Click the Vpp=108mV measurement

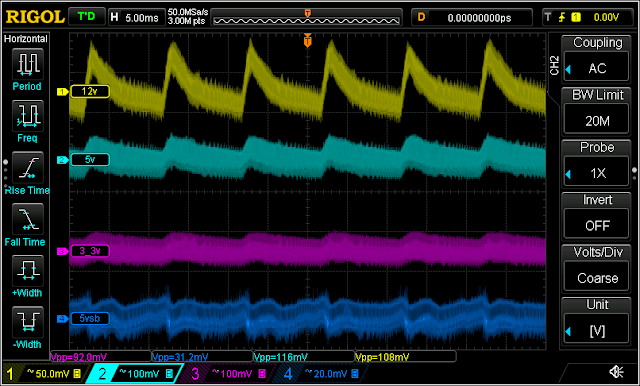click(x=405, y=357)
